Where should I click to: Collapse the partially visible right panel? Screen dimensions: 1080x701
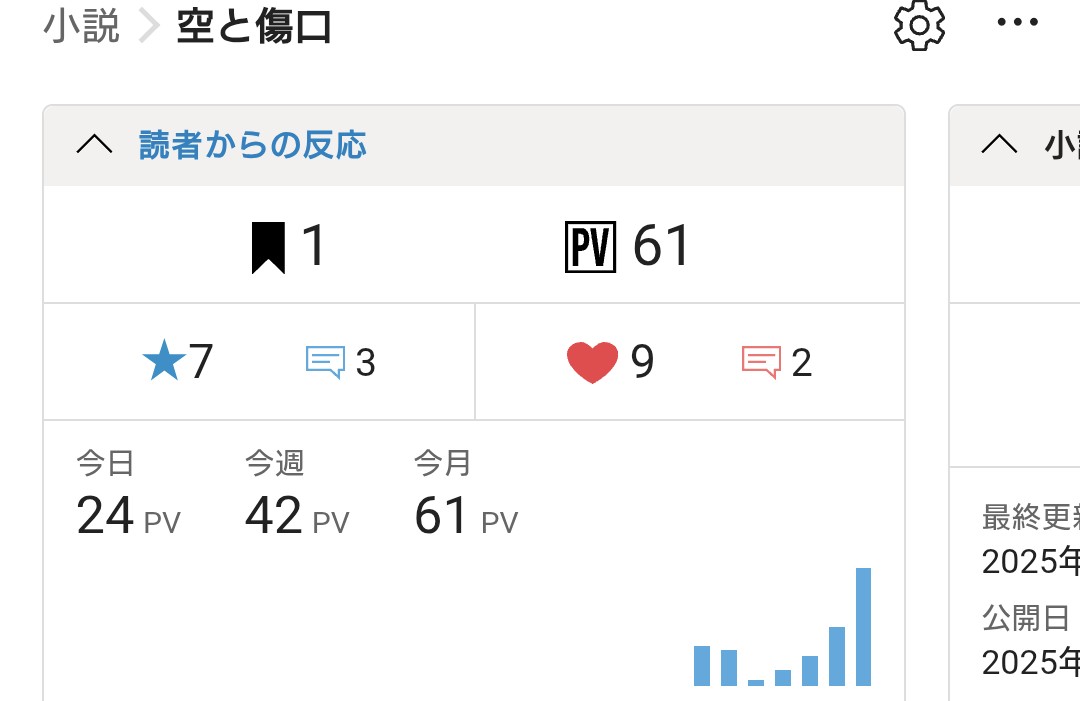coord(998,146)
